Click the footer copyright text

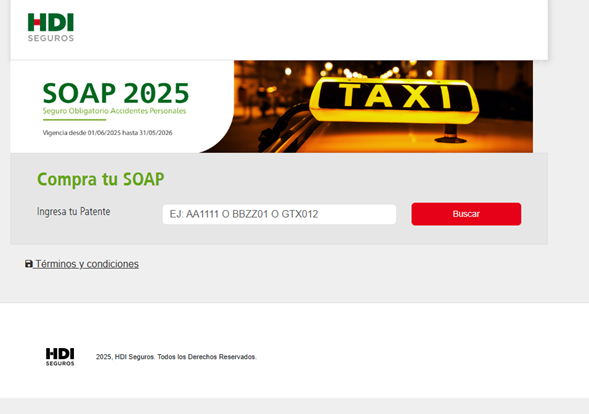[176, 357]
